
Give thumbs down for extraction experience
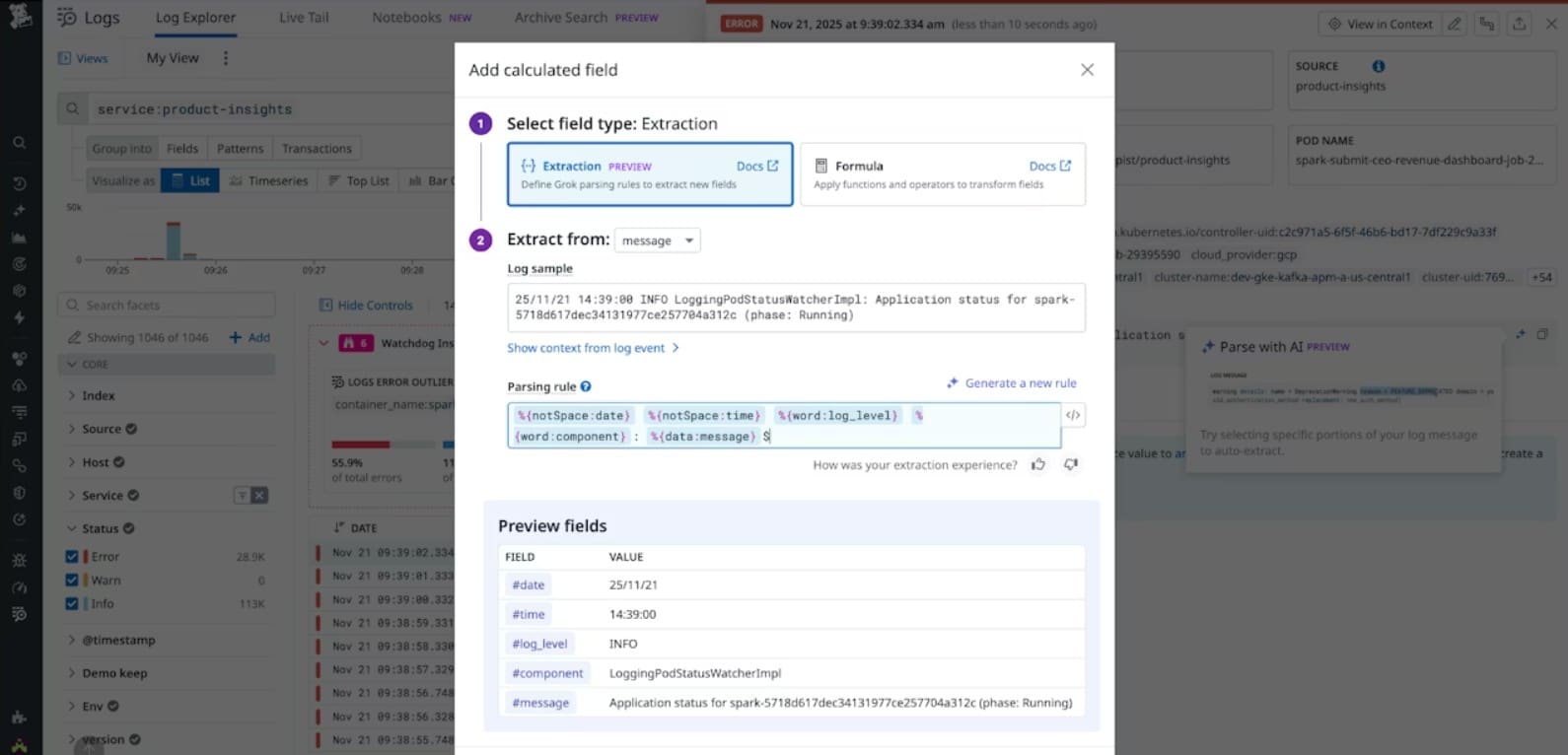(x=1071, y=464)
